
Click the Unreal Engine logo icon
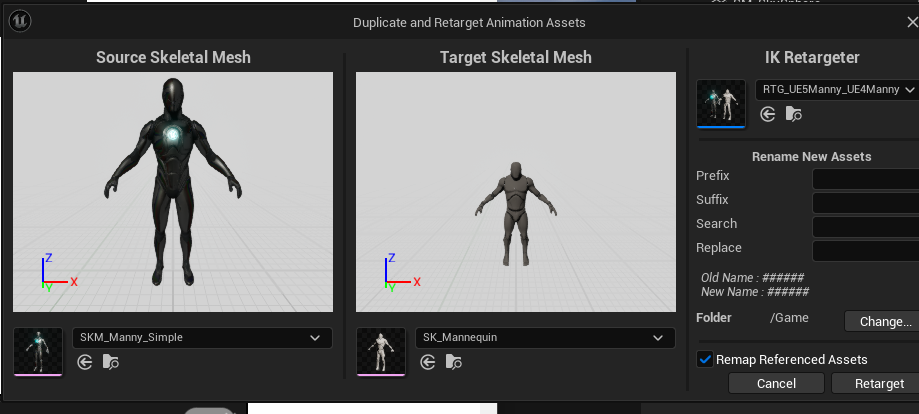pyautogui.click(x=21, y=22)
